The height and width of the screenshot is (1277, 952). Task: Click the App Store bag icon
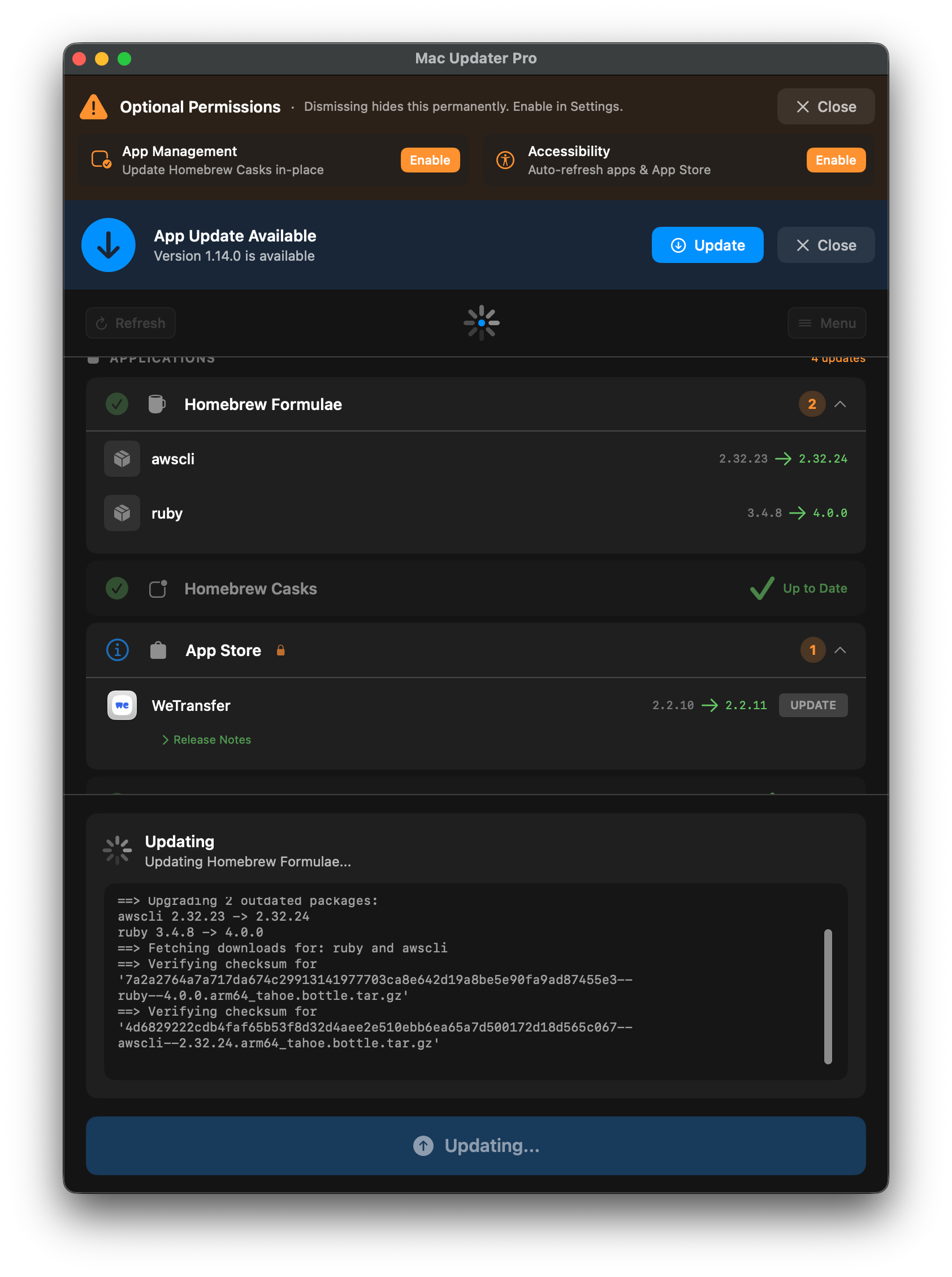pos(158,650)
